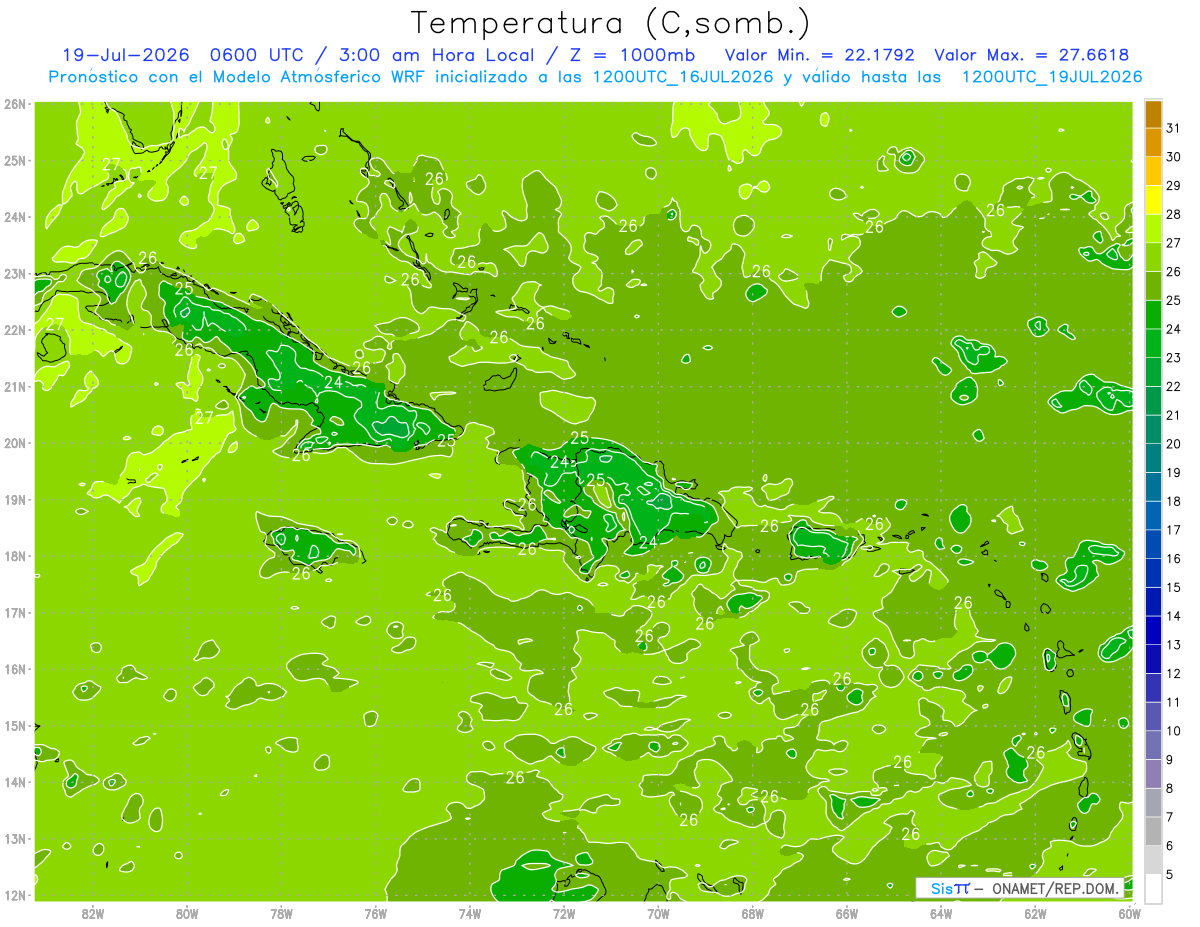The height and width of the screenshot is (927, 1200).
Task: Click the 19N latitude axis label
Action: pos(15,500)
